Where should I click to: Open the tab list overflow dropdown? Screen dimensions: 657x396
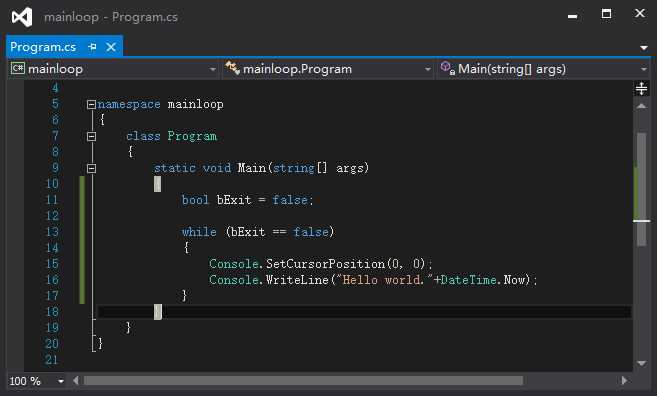pos(644,48)
